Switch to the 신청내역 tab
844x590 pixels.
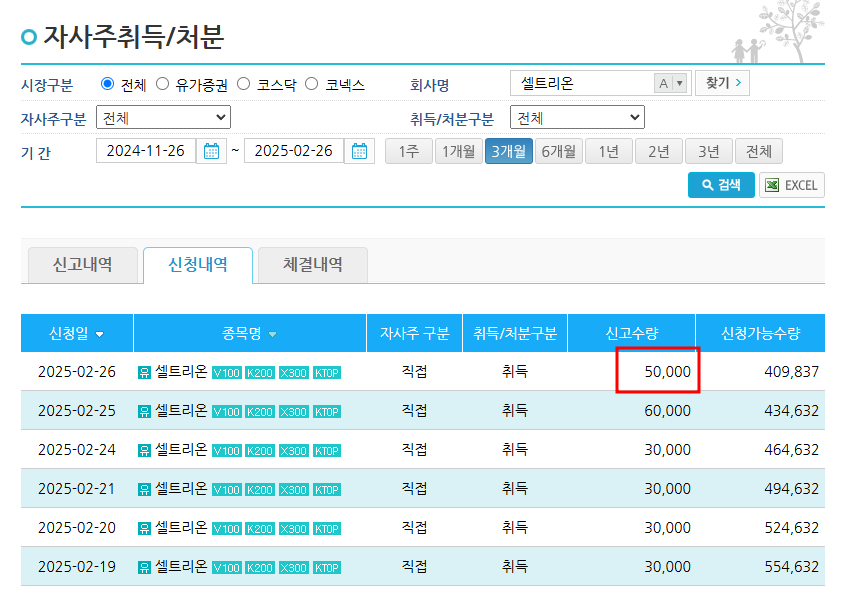(x=198, y=265)
